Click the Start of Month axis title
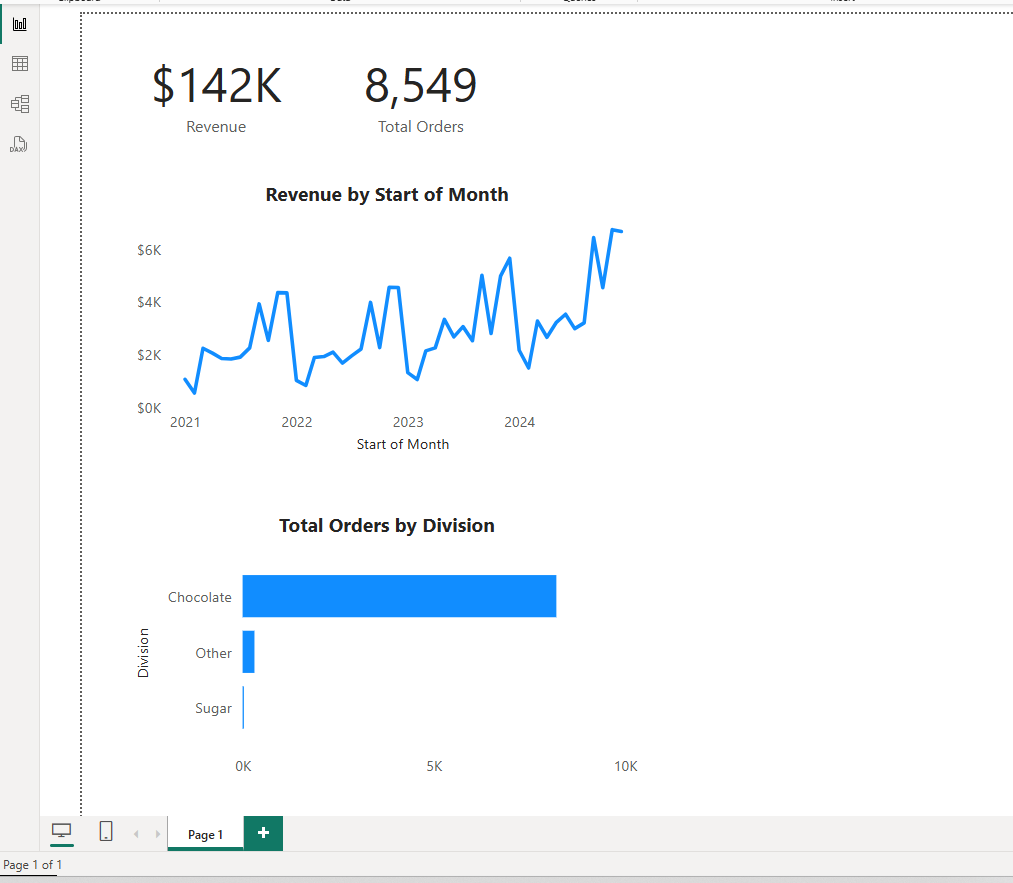 point(402,444)
